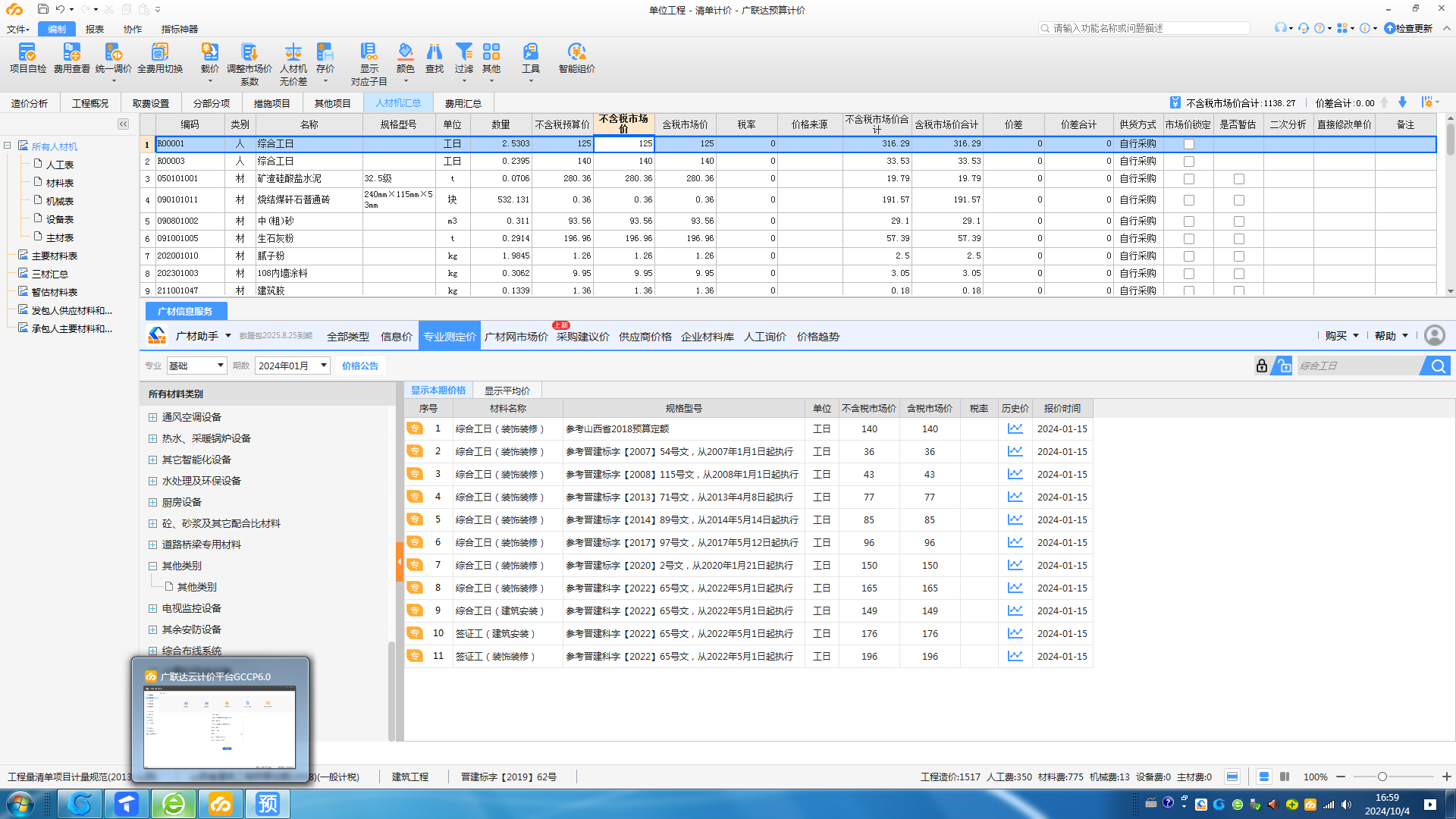Click the 统一调价 toolbar icon
Viewport: 1456px width, 819px height.
(114, 58)
